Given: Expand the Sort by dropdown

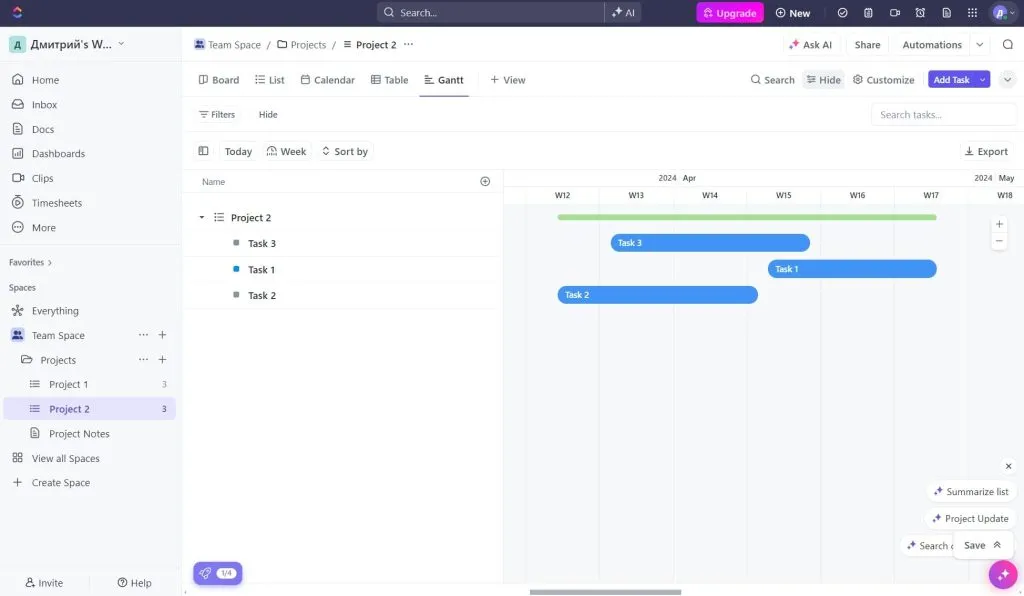Looking at the screenshot, I should click(x=345, y=151).
